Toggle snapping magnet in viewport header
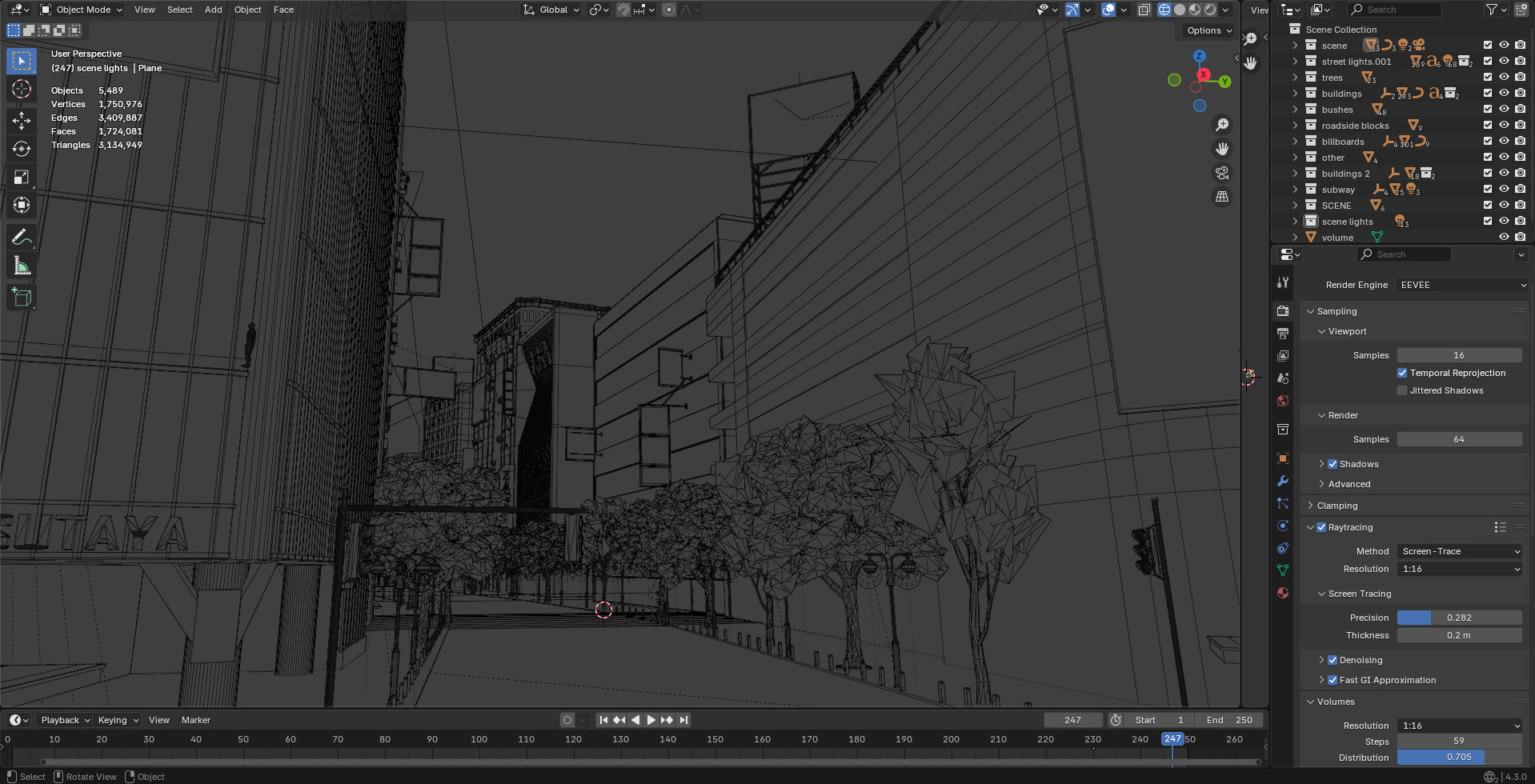Image resolution: width=1535 pixels, height=784 pixels. [623, 10]
